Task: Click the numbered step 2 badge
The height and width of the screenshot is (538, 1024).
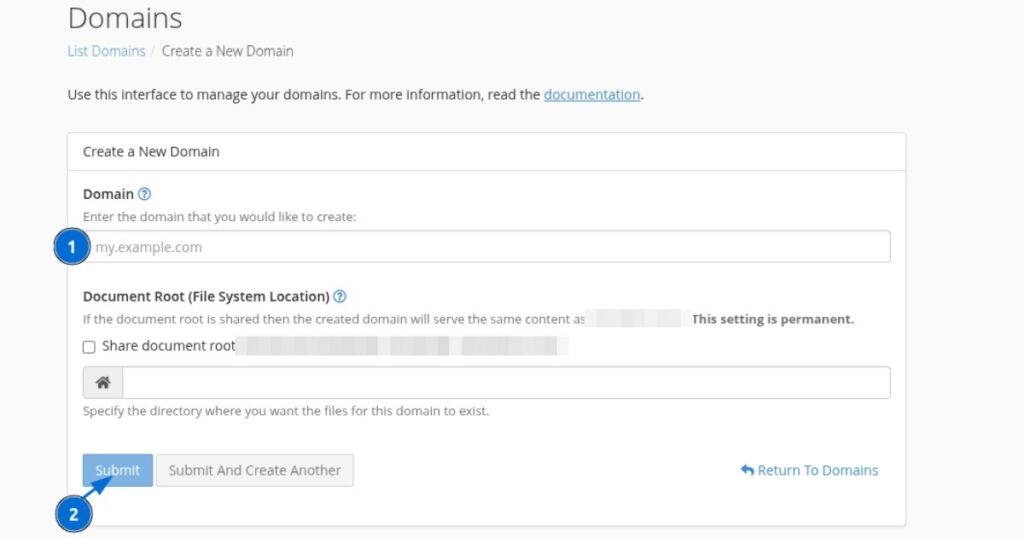Action: point(72,515)
